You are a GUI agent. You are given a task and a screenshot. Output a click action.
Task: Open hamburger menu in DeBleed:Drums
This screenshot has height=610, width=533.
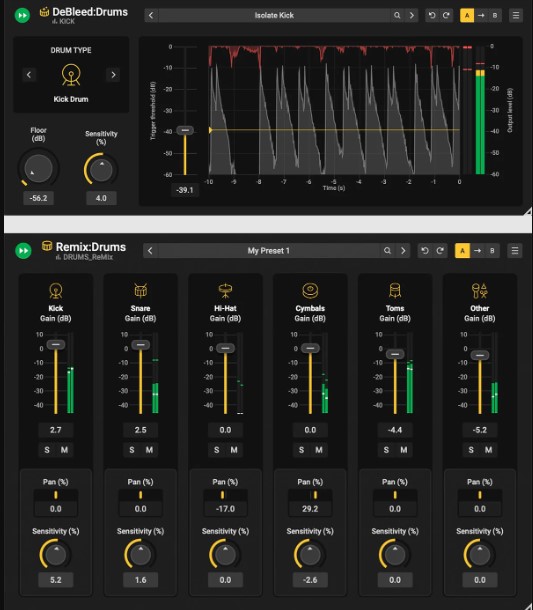[x=516, y=16]
